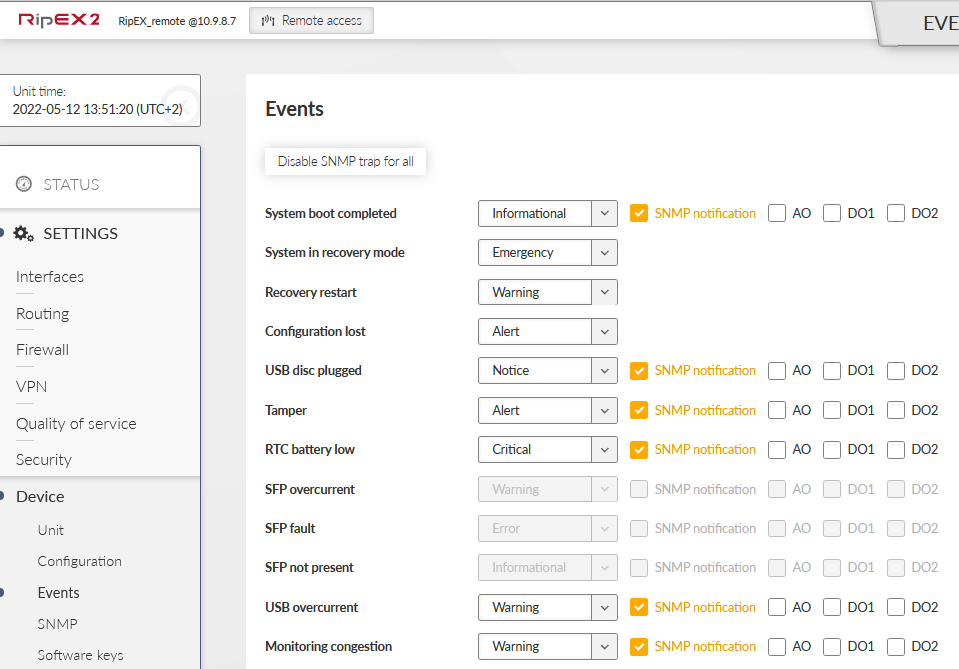959x669 pixels.
Task: Expand the Device section in sidebar
Action: pos(40,496)
